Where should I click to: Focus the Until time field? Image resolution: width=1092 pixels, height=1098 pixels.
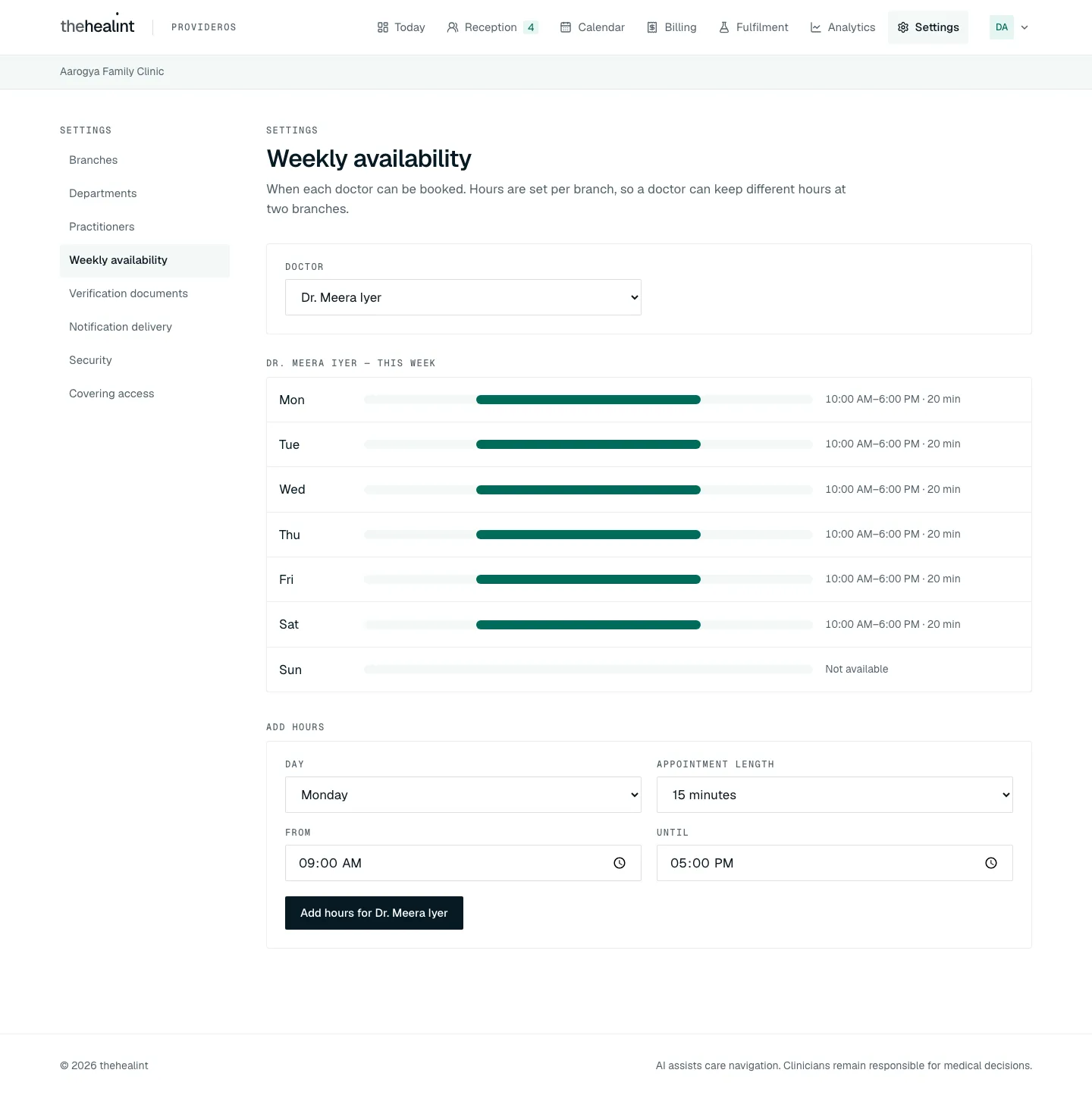click(835, 863)
